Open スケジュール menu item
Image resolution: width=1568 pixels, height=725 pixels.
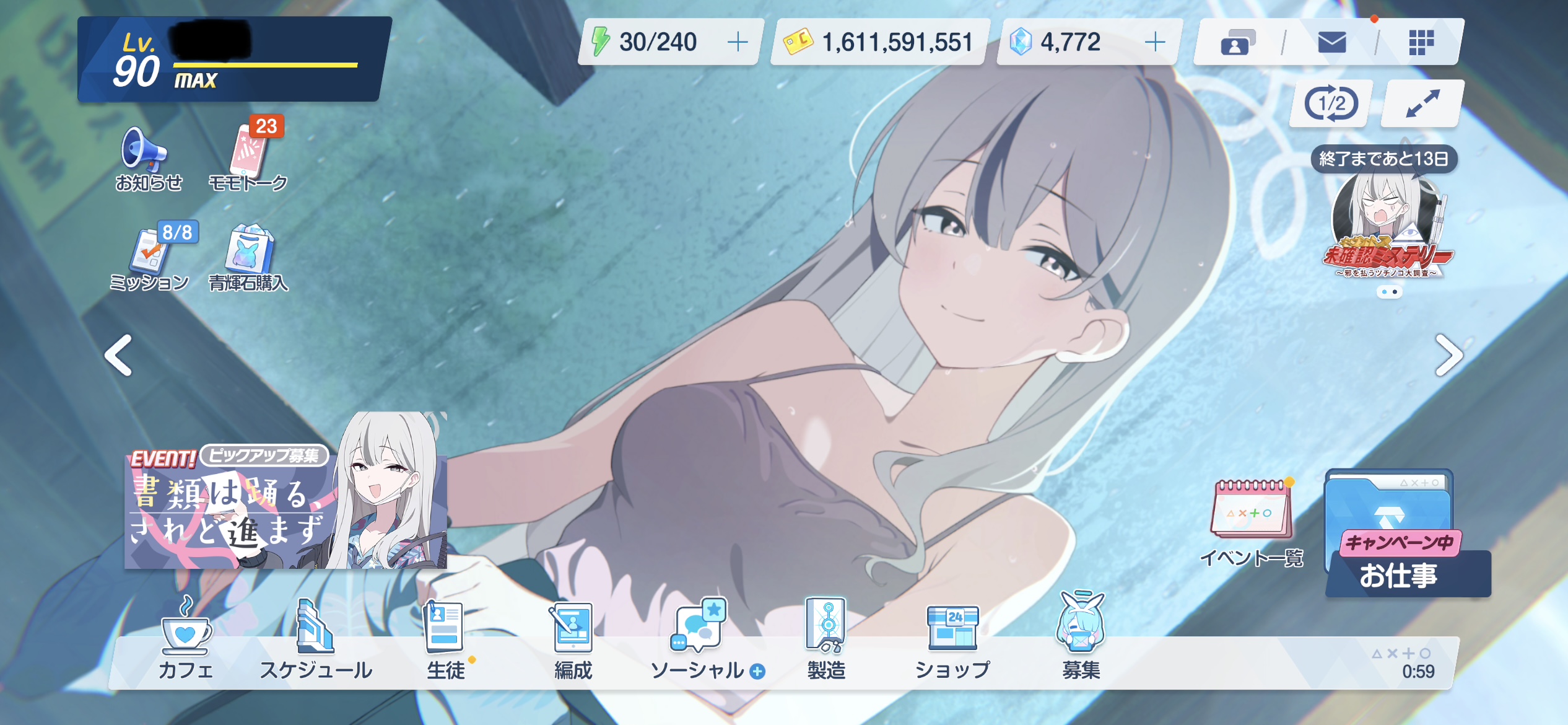coord(316,638)
